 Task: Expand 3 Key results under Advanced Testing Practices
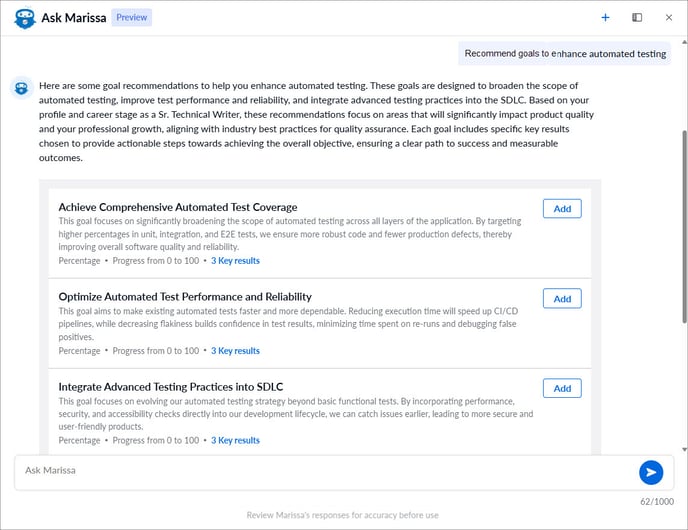click(235, 440)
